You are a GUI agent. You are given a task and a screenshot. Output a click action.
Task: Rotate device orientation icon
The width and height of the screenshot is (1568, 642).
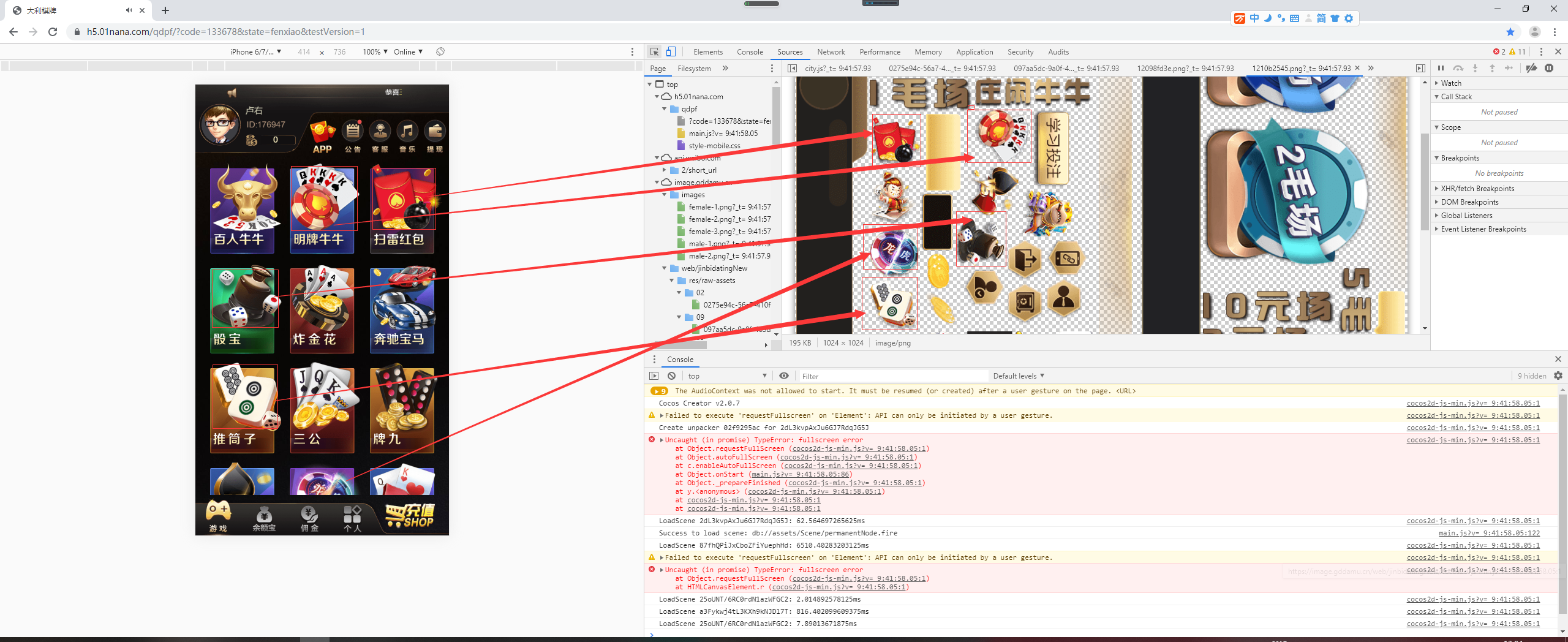click(x=440, y=51)
